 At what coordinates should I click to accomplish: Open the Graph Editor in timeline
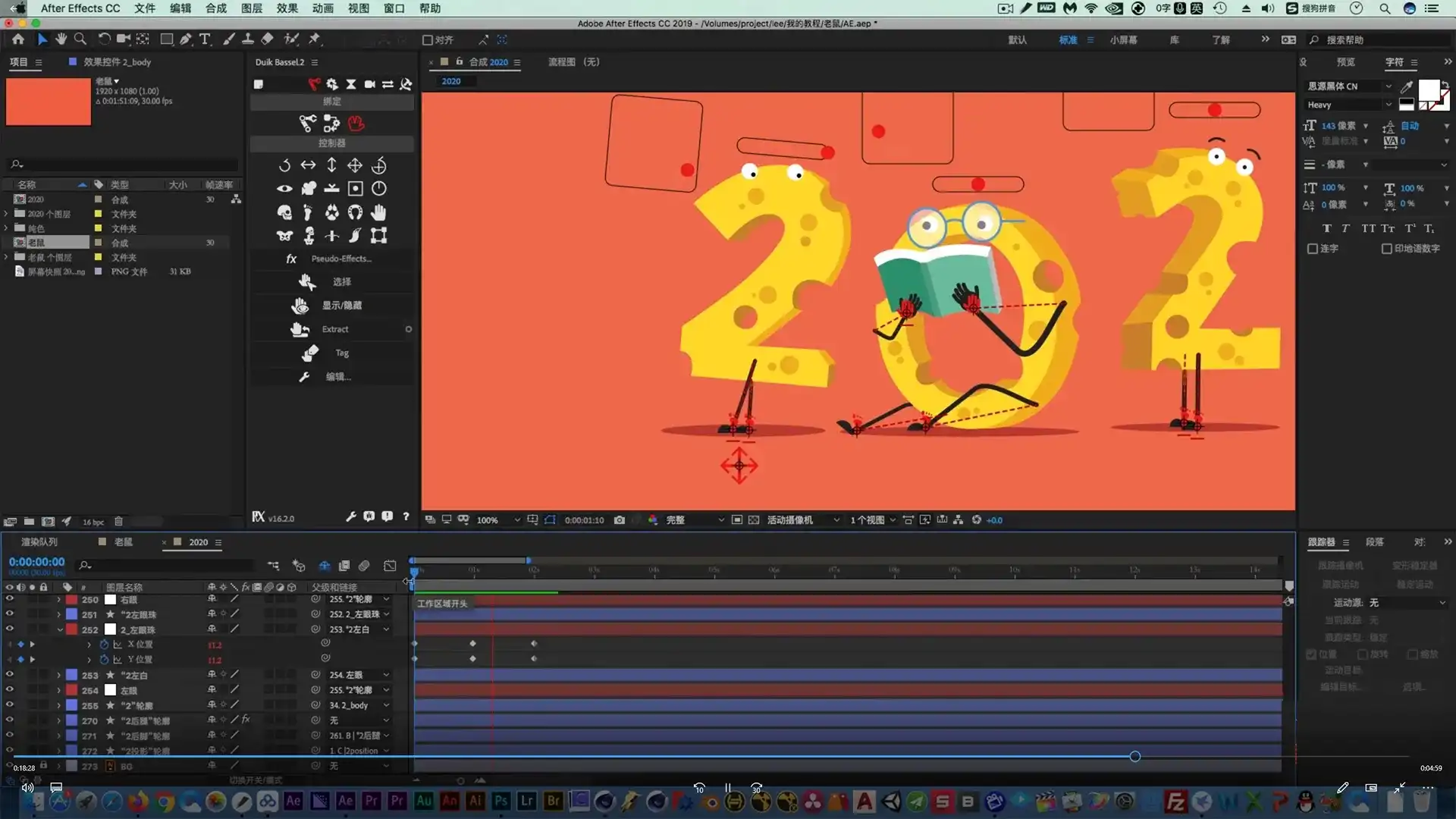[x=390, y=566]
